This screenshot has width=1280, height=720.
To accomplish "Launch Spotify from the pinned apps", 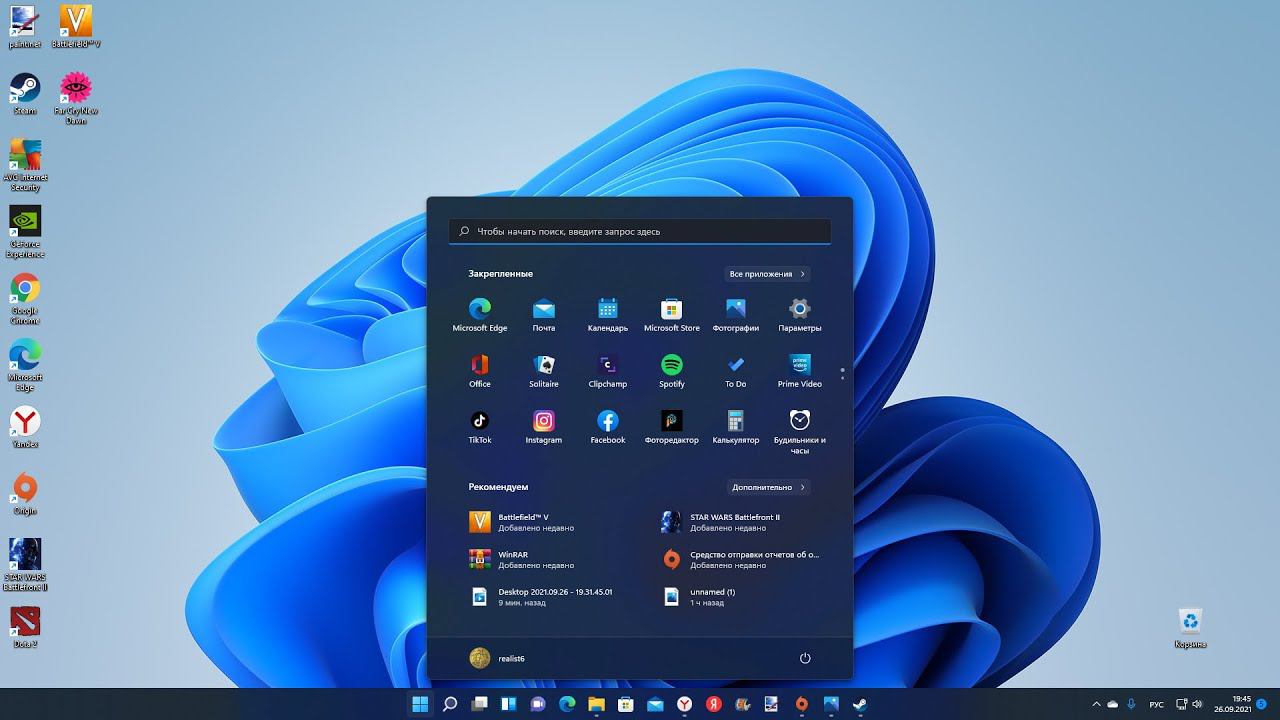I will pos(672,370).
